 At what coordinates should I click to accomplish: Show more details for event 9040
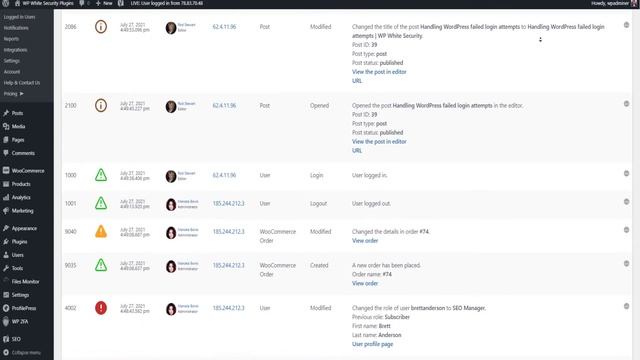(x=626, y=230)
